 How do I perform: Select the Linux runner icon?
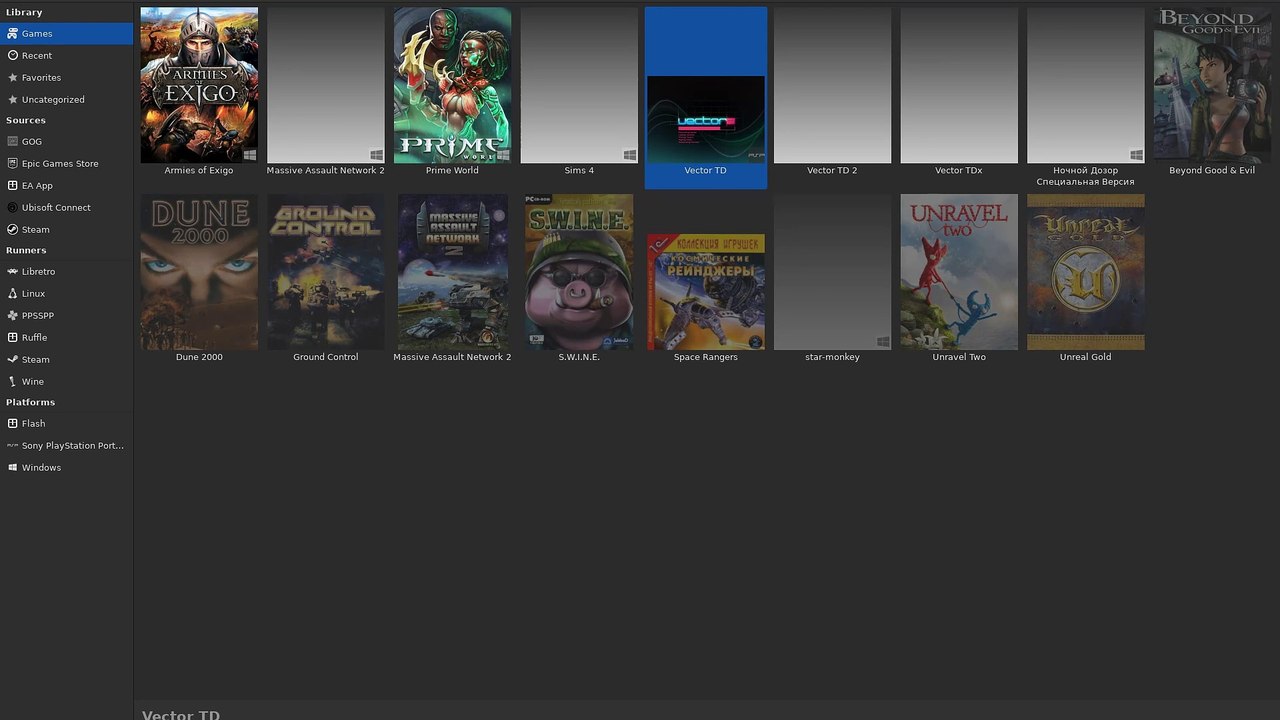(12, 294)
